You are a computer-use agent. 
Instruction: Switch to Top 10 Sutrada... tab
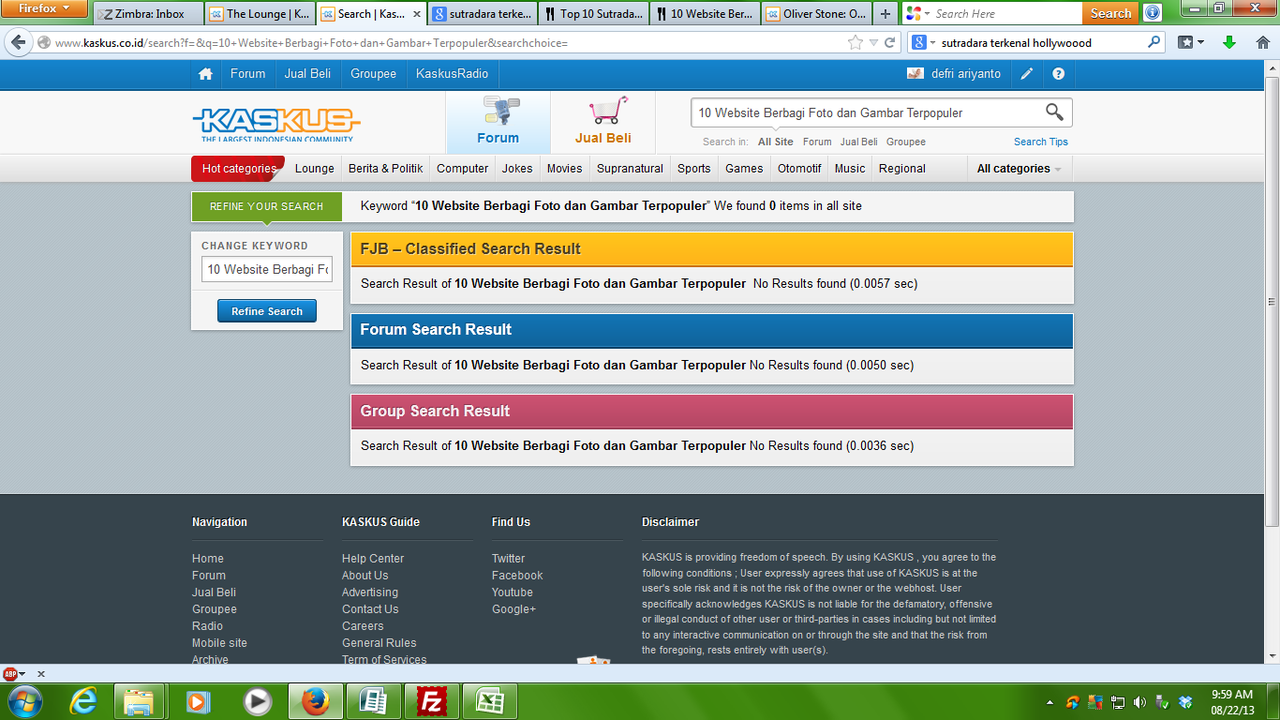coord(593,14)
